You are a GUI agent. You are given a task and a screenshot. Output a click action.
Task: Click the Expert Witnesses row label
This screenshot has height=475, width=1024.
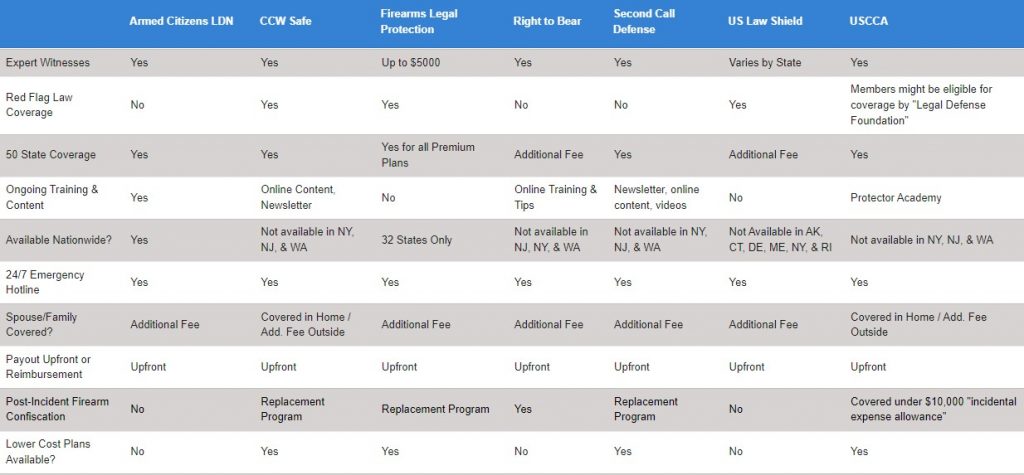pyautogui.click(x=48, y=63)
